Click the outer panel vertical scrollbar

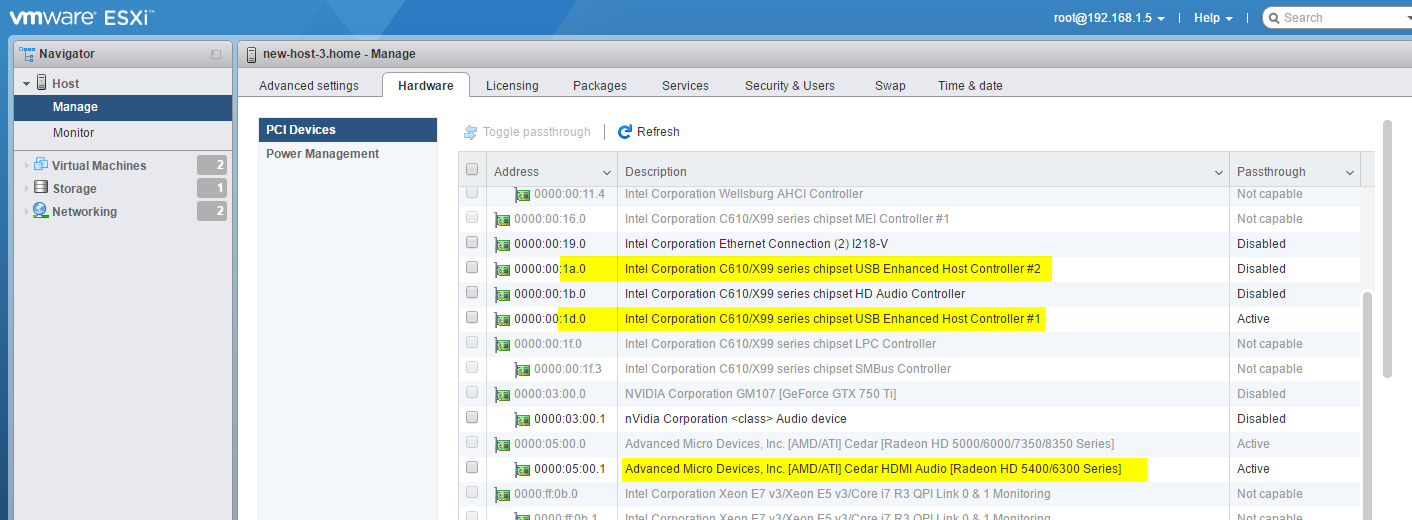pos(1387,249)
